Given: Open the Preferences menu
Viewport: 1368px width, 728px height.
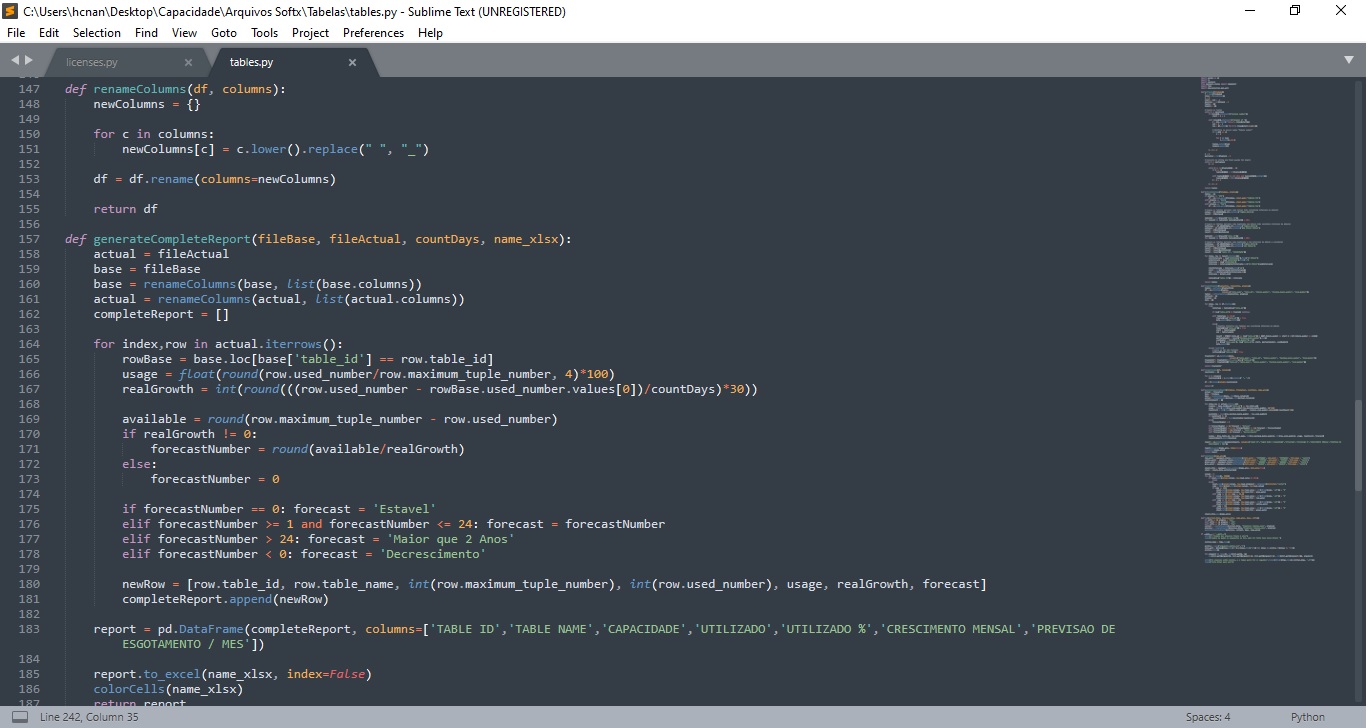Looking at the screenshot, I should point(373,33).
